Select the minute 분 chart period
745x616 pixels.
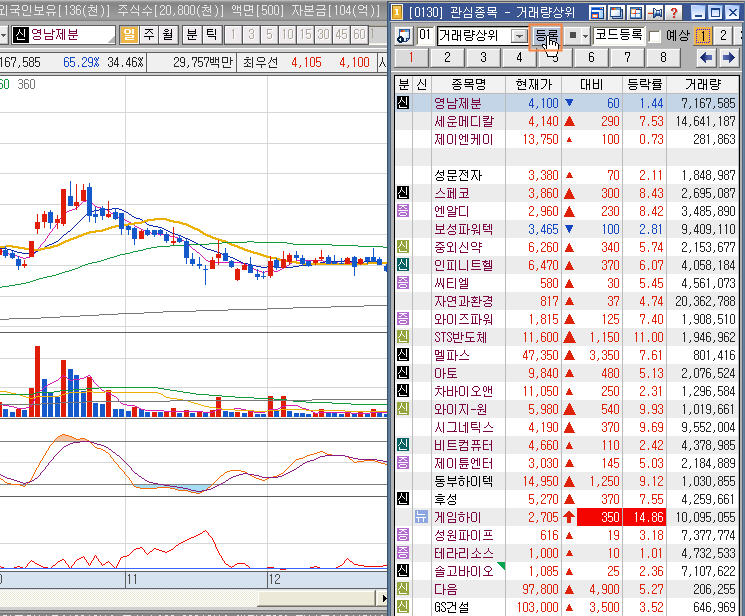[191, 35]
